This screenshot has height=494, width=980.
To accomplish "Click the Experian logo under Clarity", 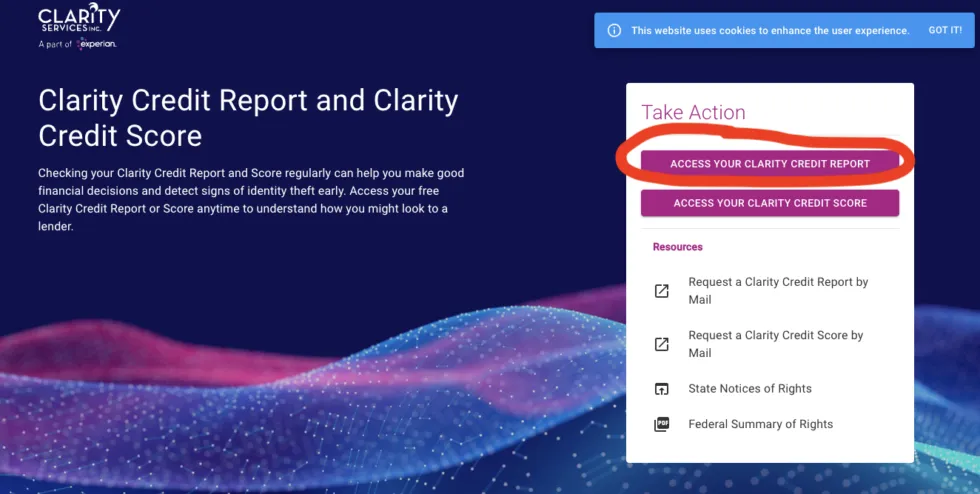I will click(96, 44).
